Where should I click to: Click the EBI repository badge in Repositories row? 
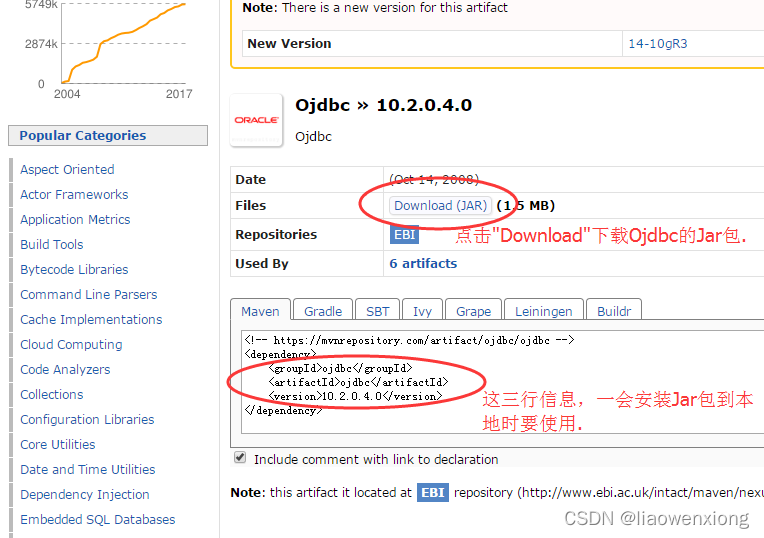coord(404,235)
